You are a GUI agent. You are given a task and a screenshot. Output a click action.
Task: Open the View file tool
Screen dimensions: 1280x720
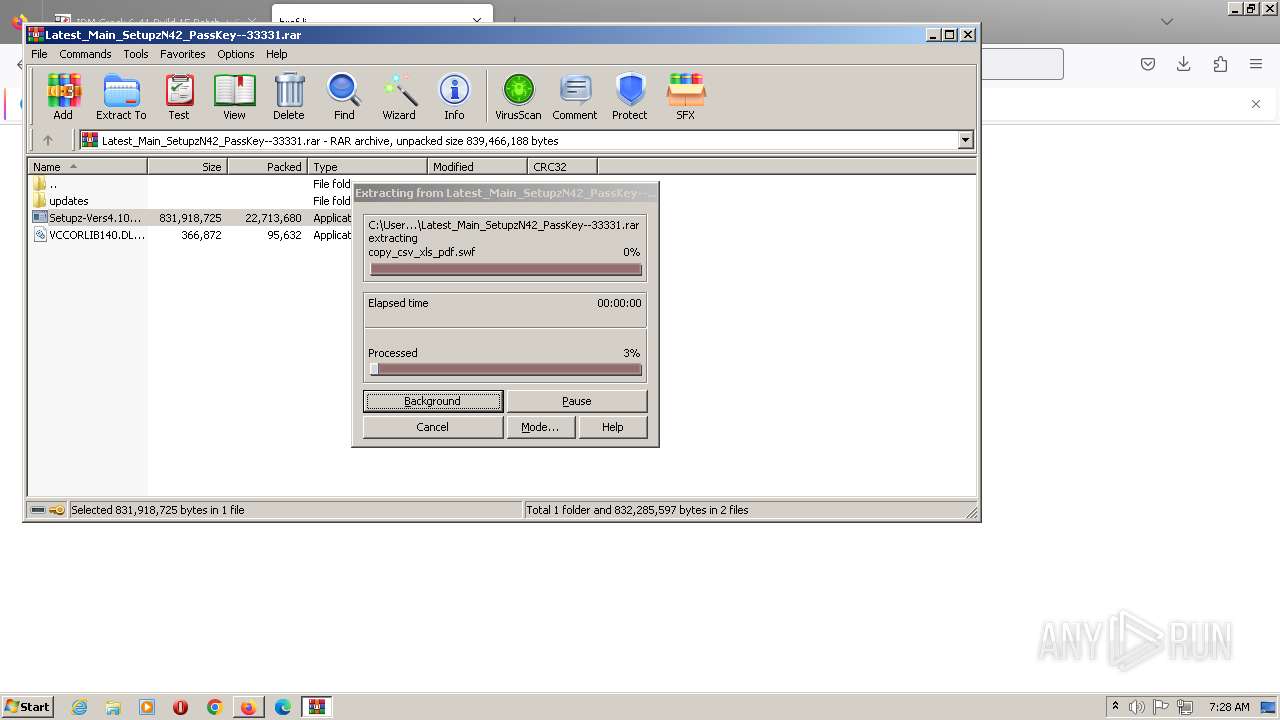(234, 97)
